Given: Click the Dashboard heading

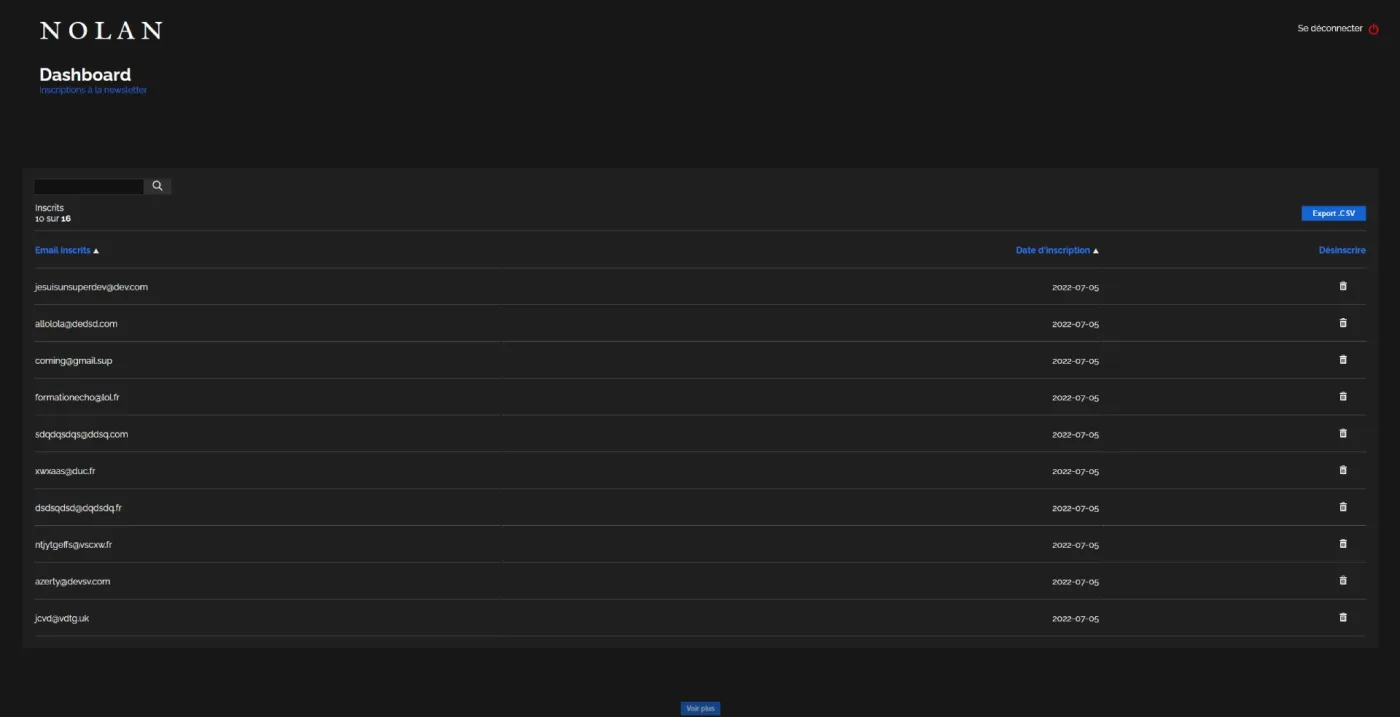Looking at the screenshot, I should tap(85, 74).
